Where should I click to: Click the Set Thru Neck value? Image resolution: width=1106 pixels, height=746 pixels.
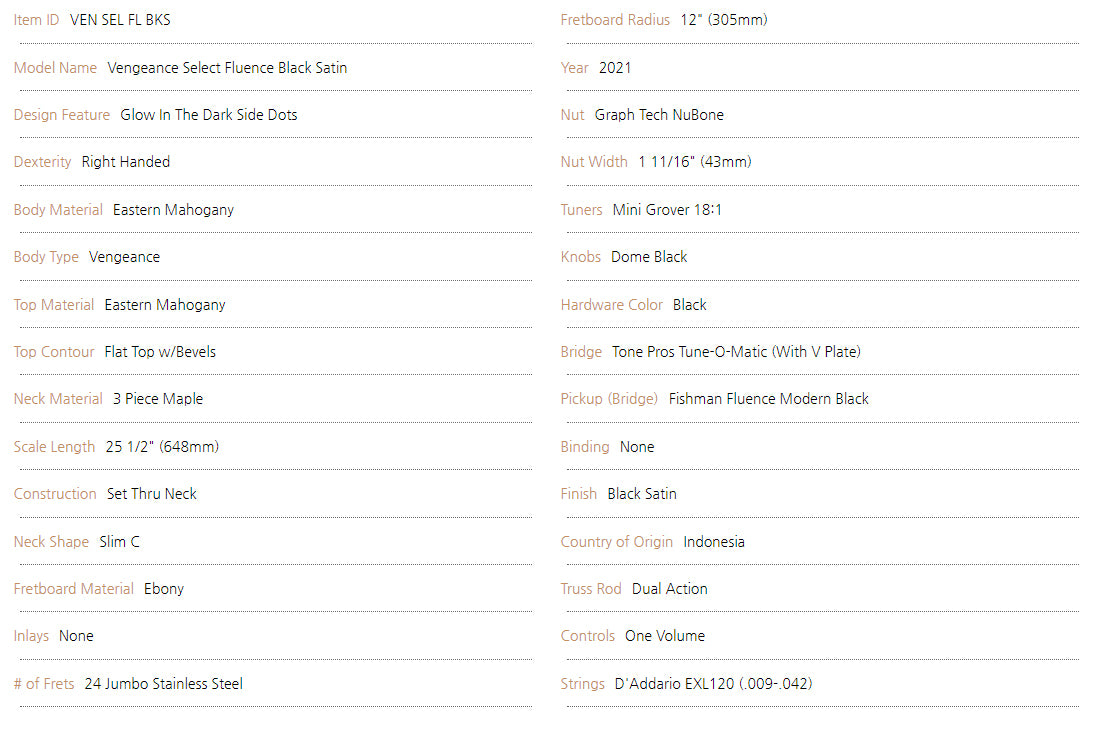click(x=151, y=494)
